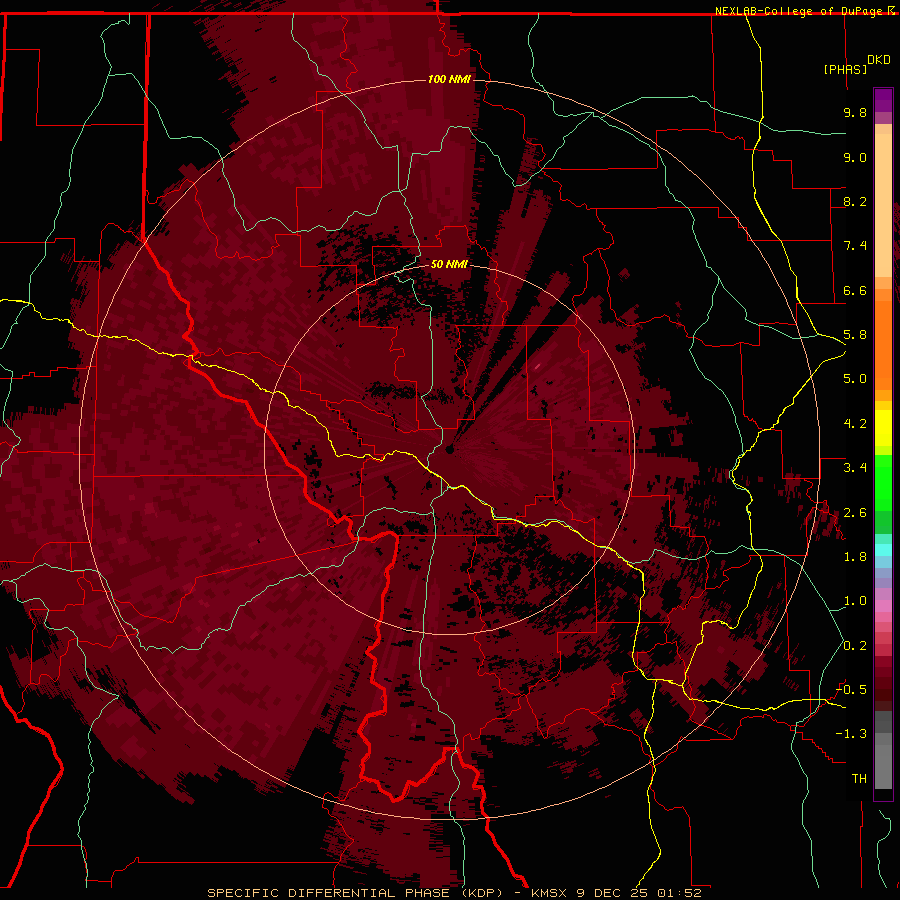Viewport: 900px width, 900px height.
Task: Click the [PHAS] legend heading
Action: 845,69
